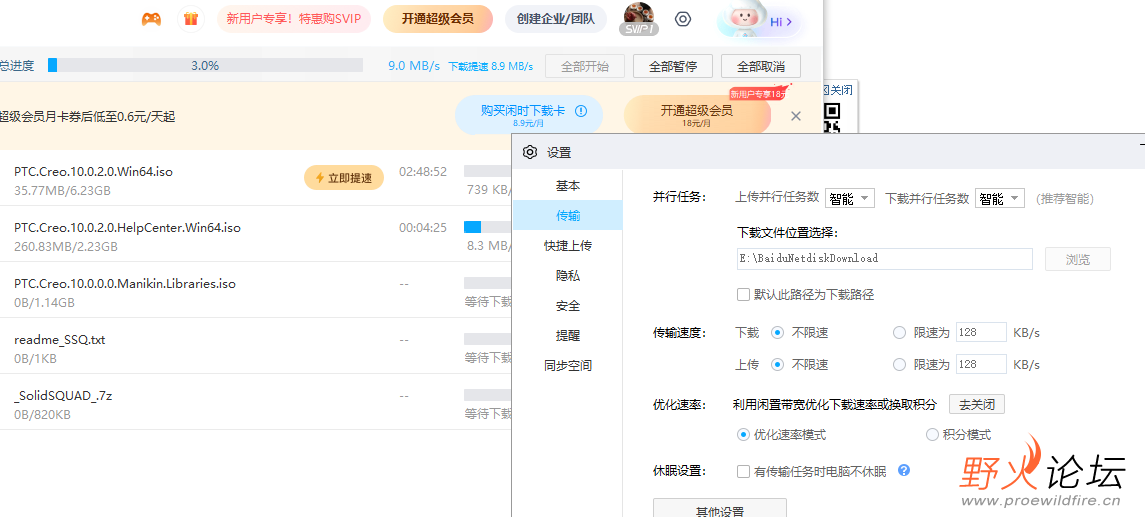Click the 260.83MB/2.23GB size text
This screenshot has width=1145, height=517.
[x=66, y=247]
